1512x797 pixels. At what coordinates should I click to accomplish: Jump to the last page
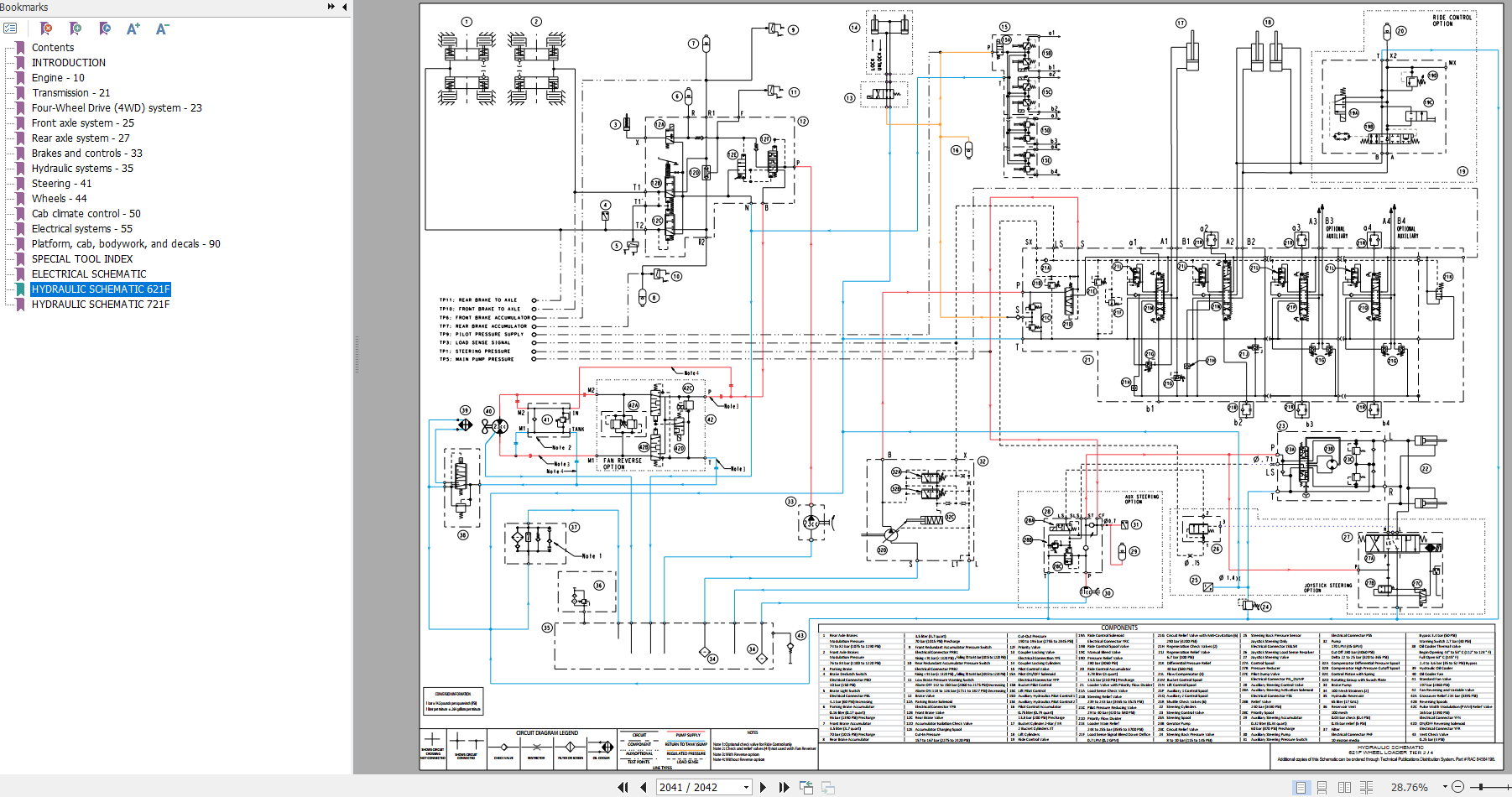click(784, 787)
